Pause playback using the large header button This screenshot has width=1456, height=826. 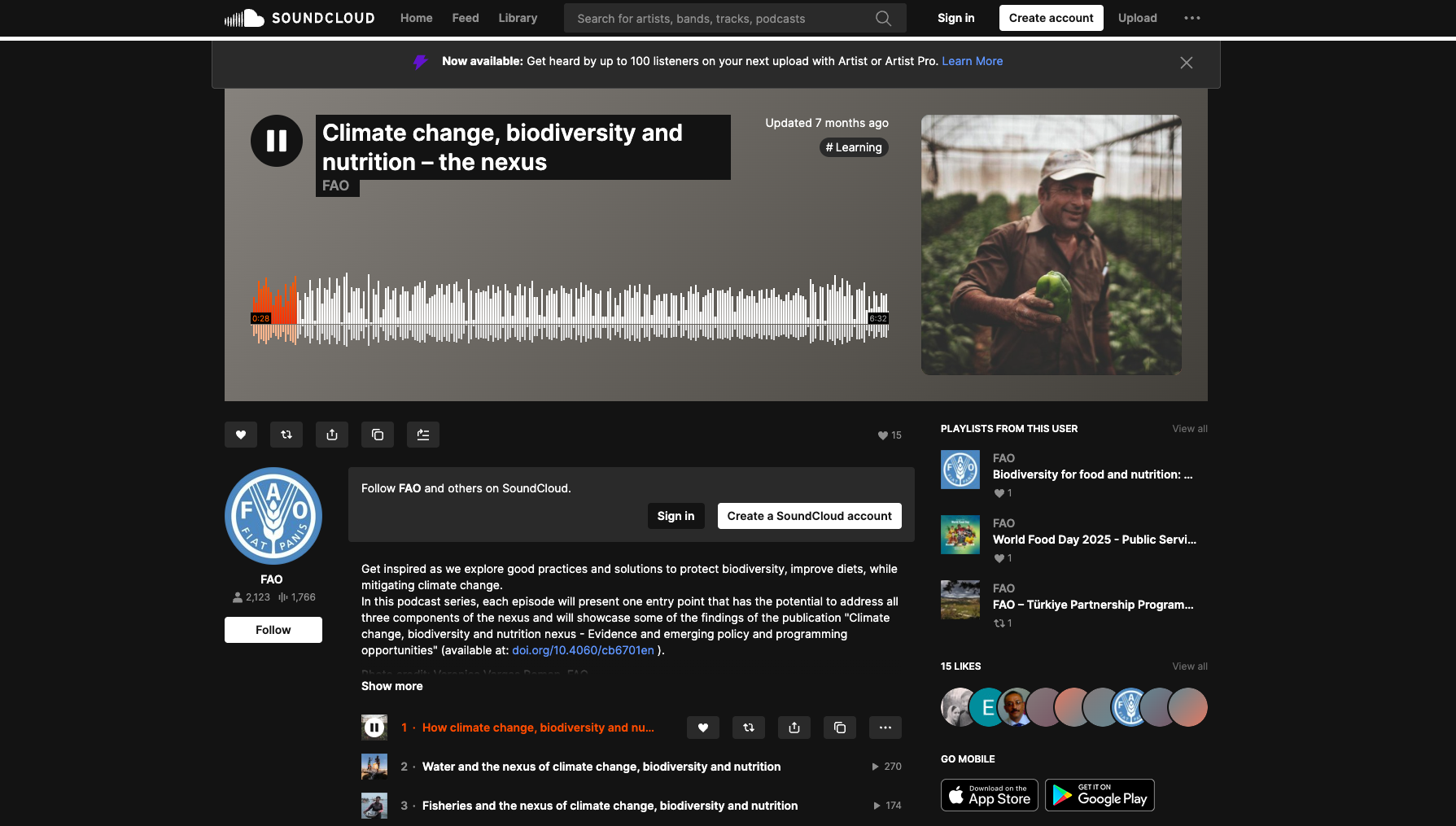277,141
